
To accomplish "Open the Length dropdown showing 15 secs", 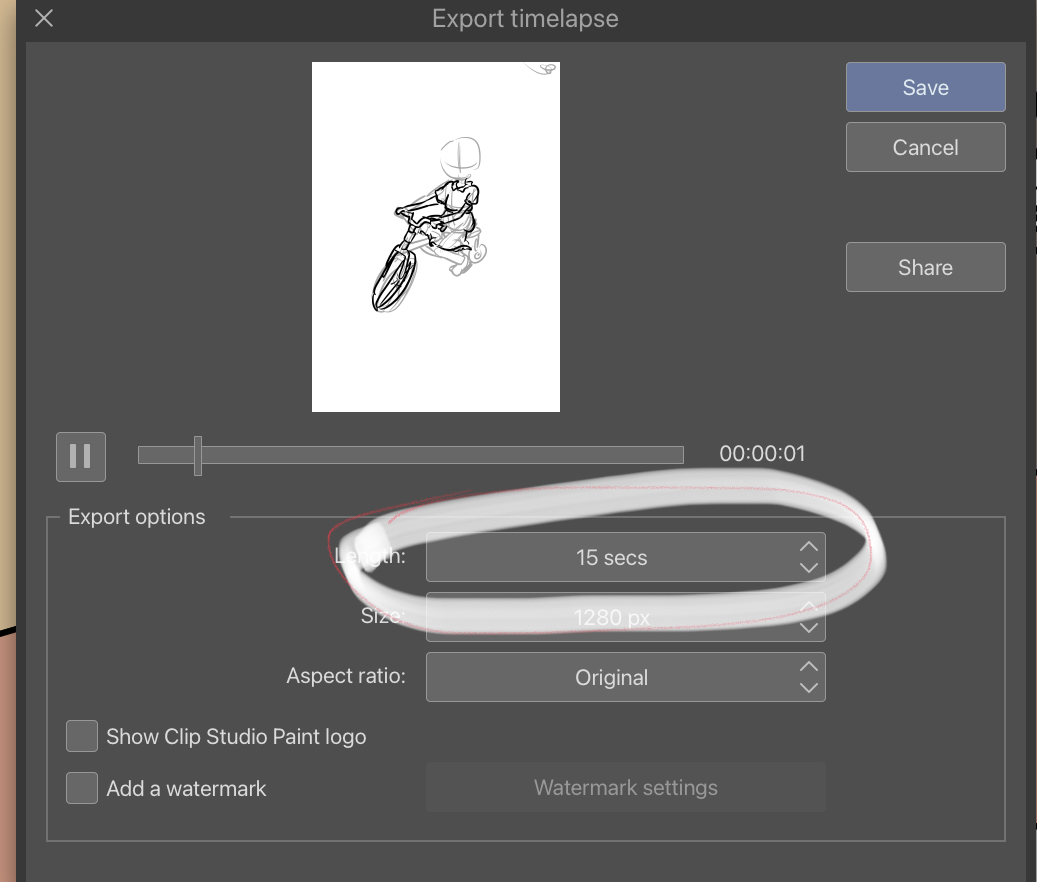I will point(612,558).
